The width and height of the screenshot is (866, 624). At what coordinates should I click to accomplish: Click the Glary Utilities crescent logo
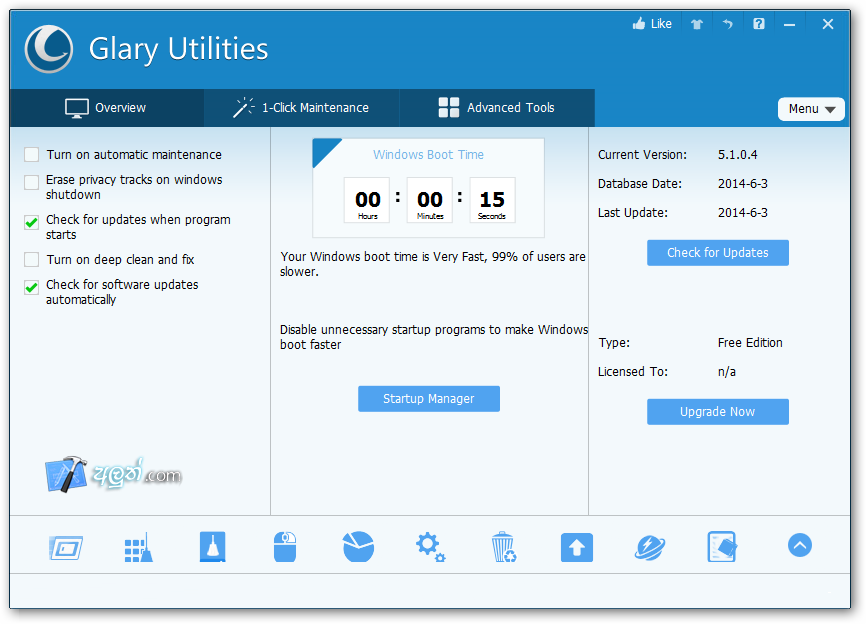pos(49,49)
